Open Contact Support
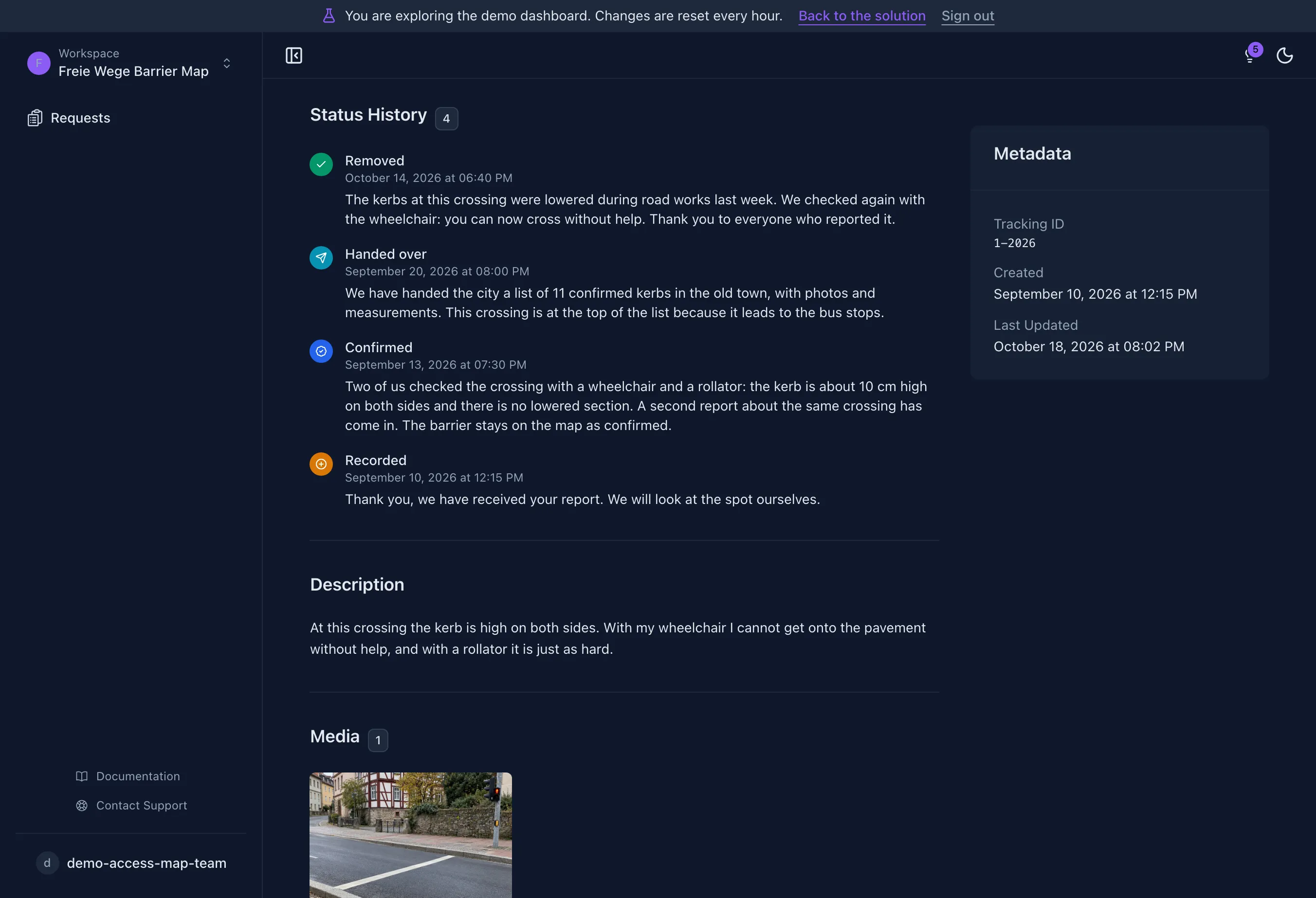1316x898 pixels. tap(141, 805)
